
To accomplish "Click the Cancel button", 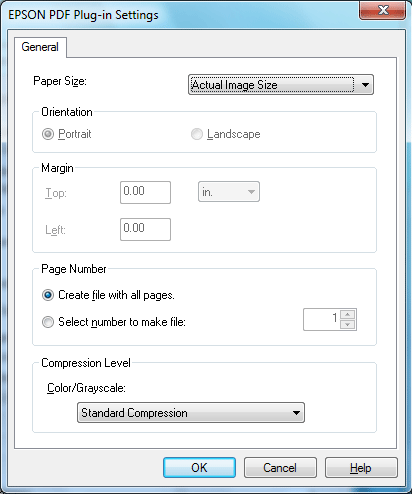I will tap(280, 468).
